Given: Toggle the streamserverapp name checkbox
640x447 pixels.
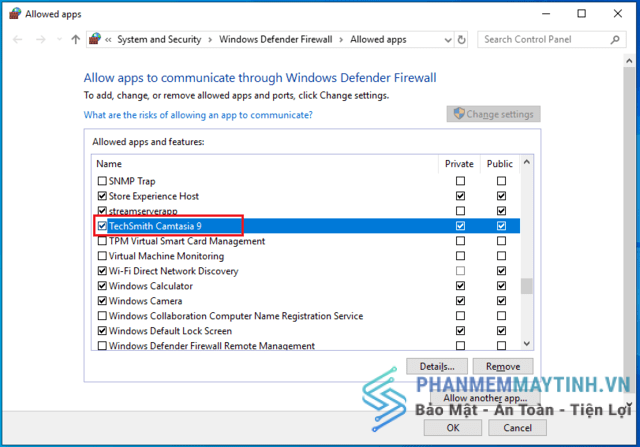Looking at the screenshot, I should pos(102,211).
